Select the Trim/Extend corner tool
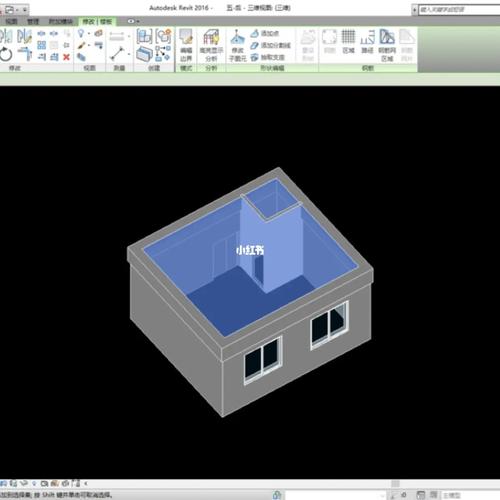The height and width of the screenshot is (500, 500). click(x=24, y=55)
